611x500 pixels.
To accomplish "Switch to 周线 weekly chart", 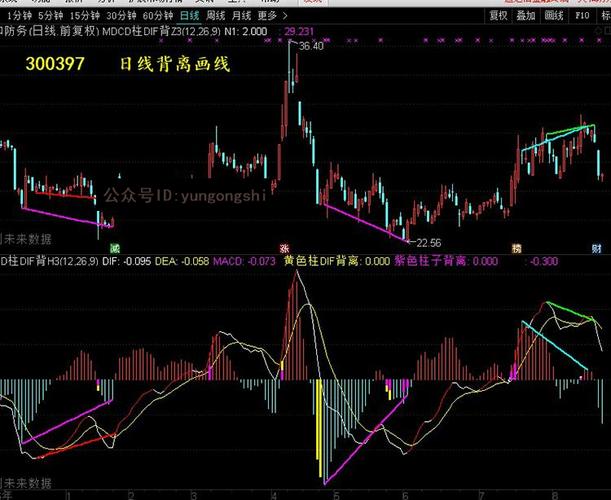I will pyautogui.click(x=215, y=16).
